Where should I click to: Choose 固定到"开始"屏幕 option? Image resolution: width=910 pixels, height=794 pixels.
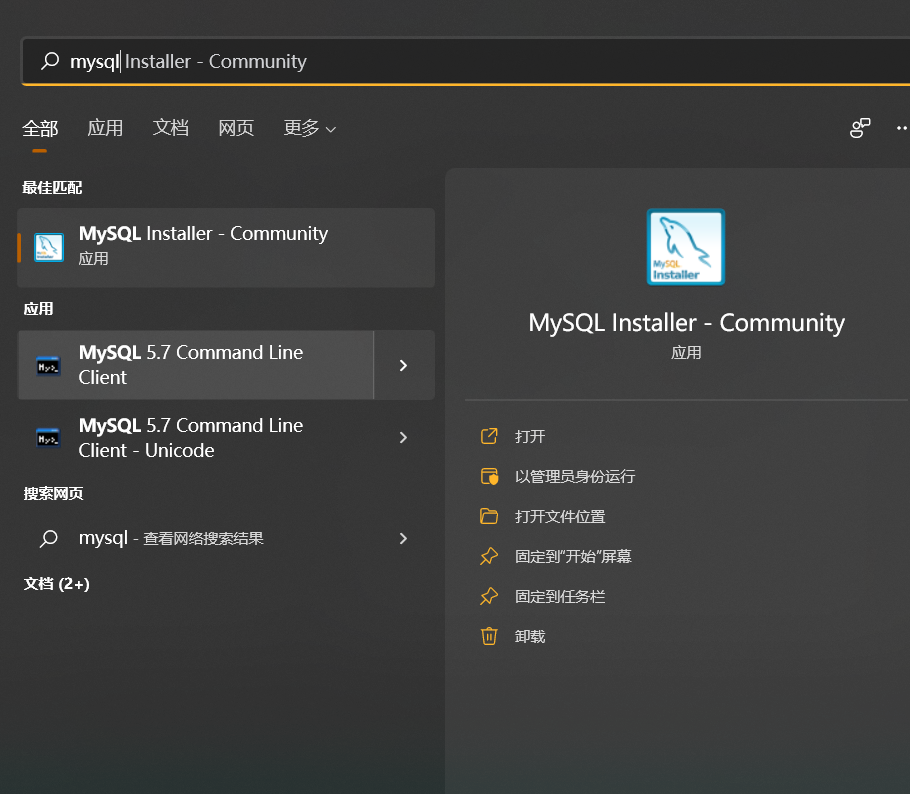[573, 557]
